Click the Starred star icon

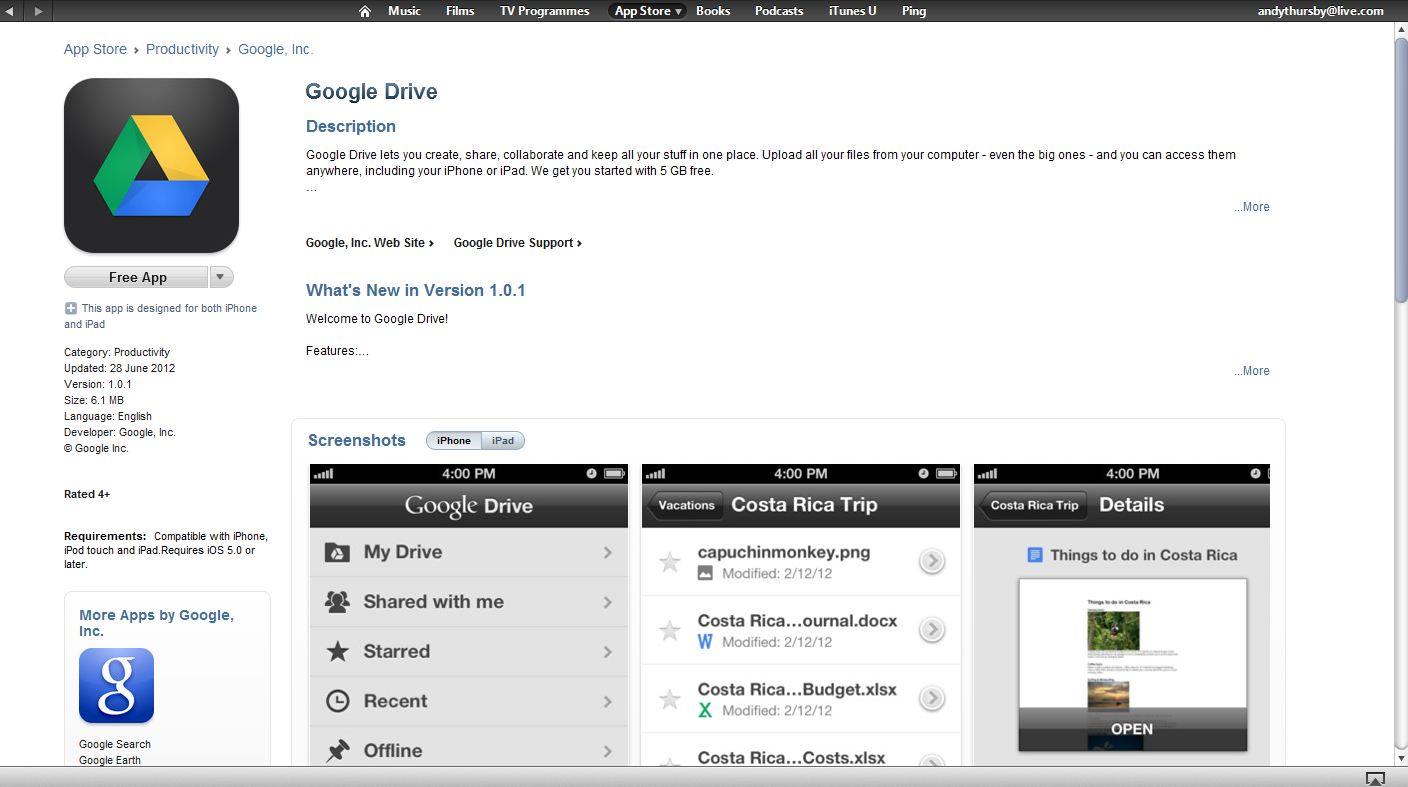click(338, 652)
